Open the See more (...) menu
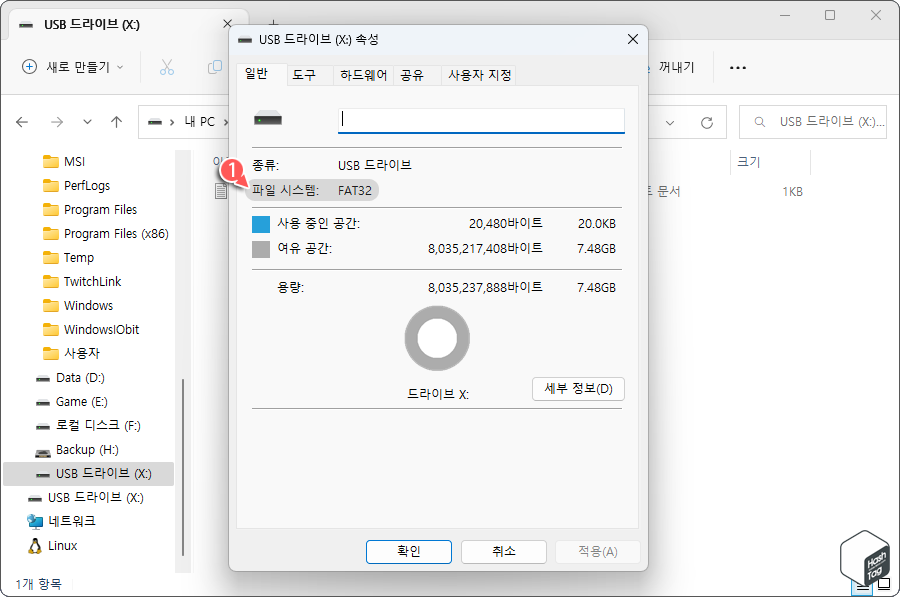Viewport: 900px width, 597px height. (x=738, y=67)
